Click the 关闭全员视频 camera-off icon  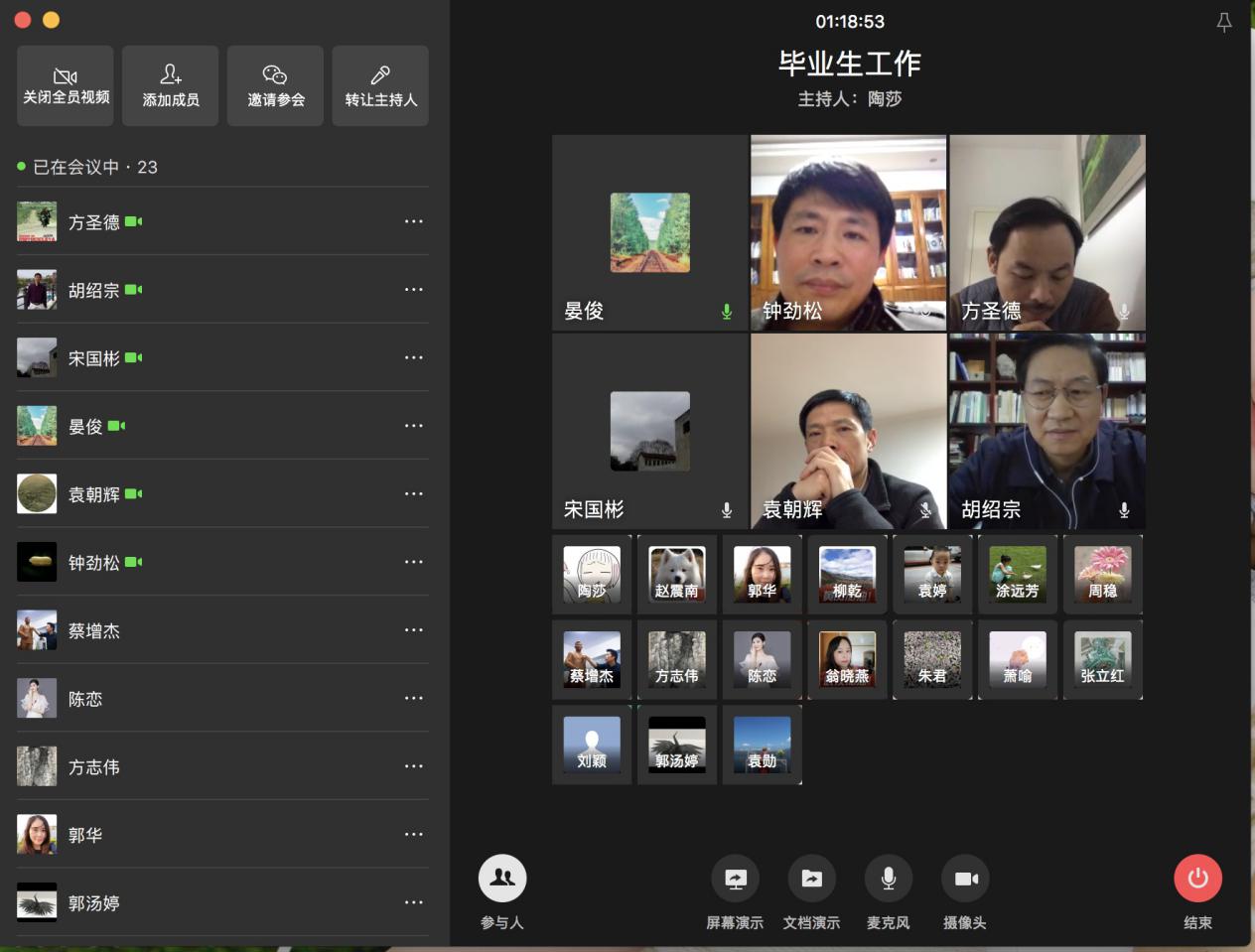coord(66,76)
